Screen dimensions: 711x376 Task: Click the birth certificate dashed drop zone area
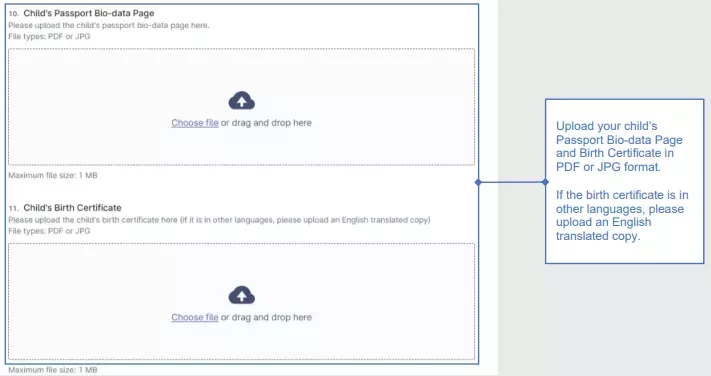point(242,302)
